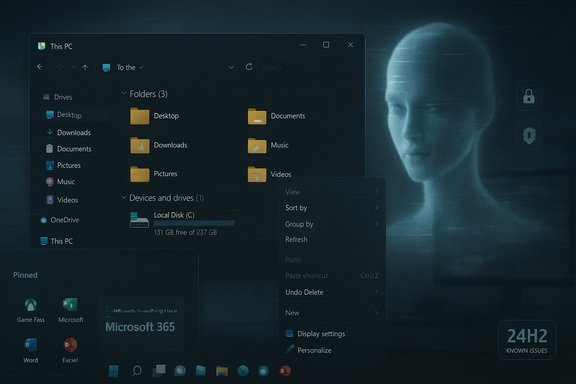Open the address bar history dropdown arrow
Screen dimensions: 576x384
click(x=231, y=67)
